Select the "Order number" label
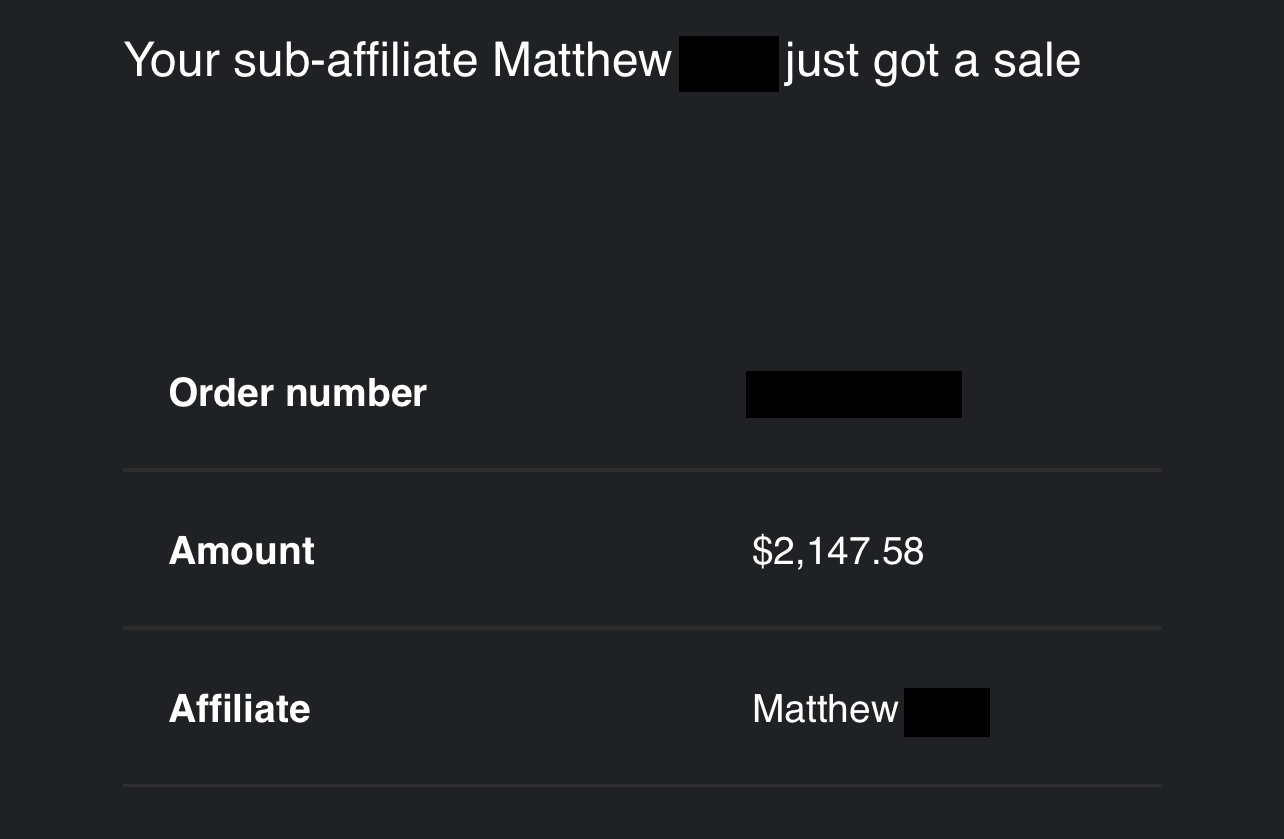Viewport: 1284px width, 839px height. click(x=298, y=393)
